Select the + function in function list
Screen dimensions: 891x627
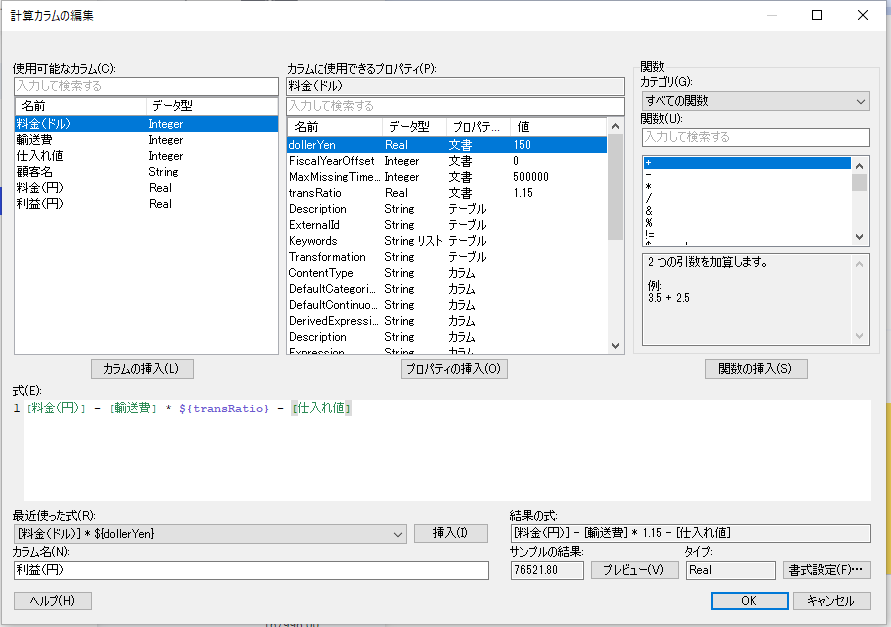pyautogui.click(x=747, y=163)
